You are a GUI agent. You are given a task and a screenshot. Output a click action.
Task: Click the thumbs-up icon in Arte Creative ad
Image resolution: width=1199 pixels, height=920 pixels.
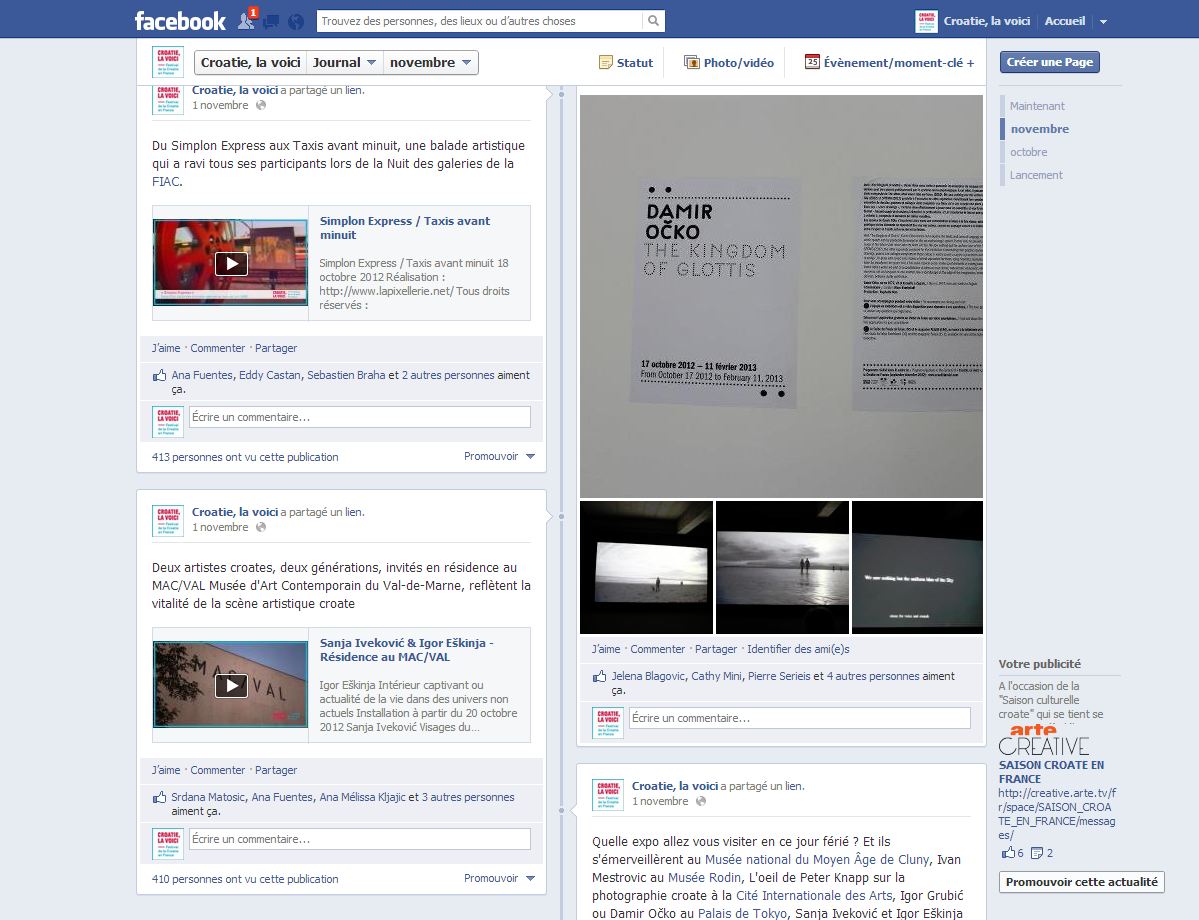1008,853
